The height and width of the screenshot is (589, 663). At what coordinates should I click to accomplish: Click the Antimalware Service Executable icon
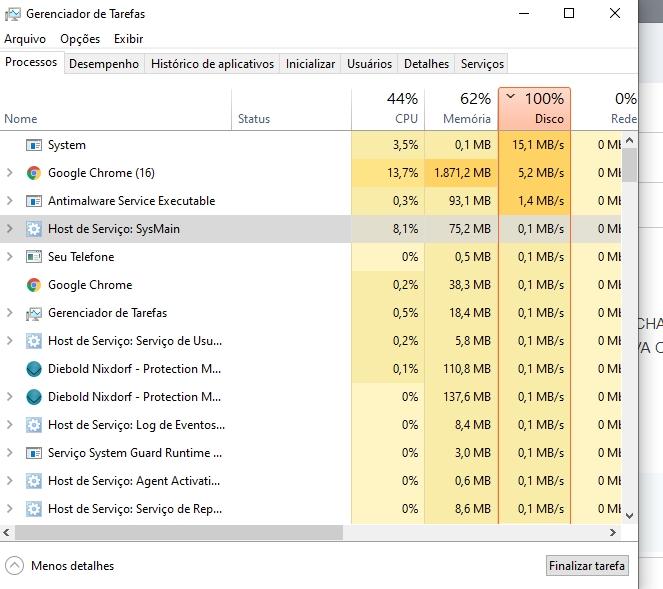pyautogui.click(x=34, y=201)
